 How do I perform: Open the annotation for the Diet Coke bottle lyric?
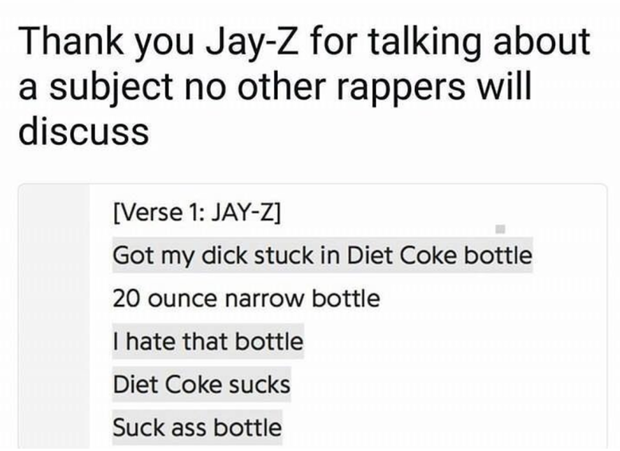tap(322, 255)
